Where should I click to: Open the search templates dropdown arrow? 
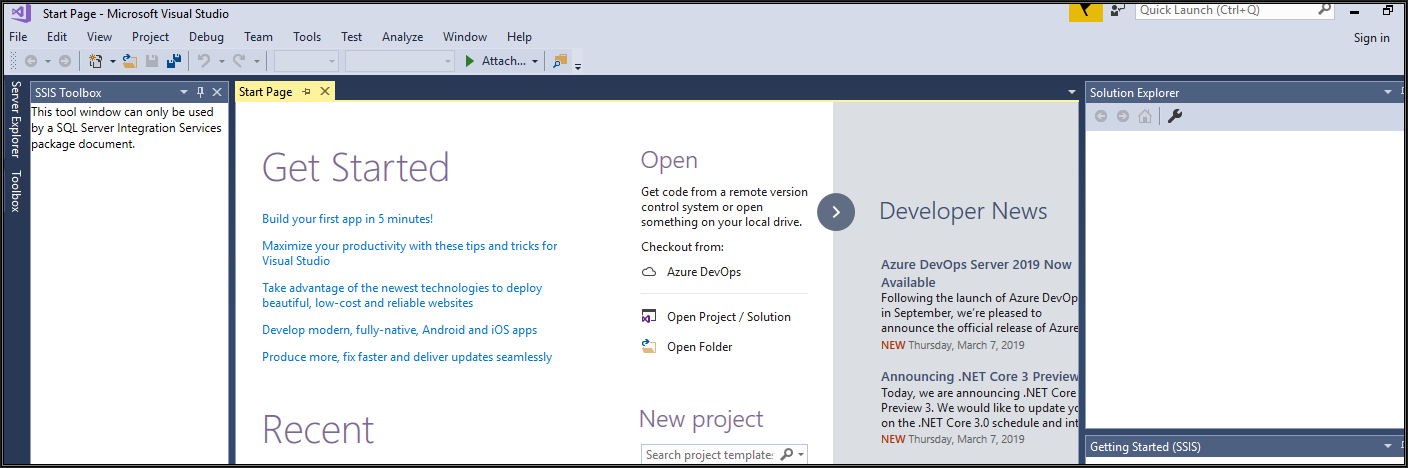[x=801, y=454]
